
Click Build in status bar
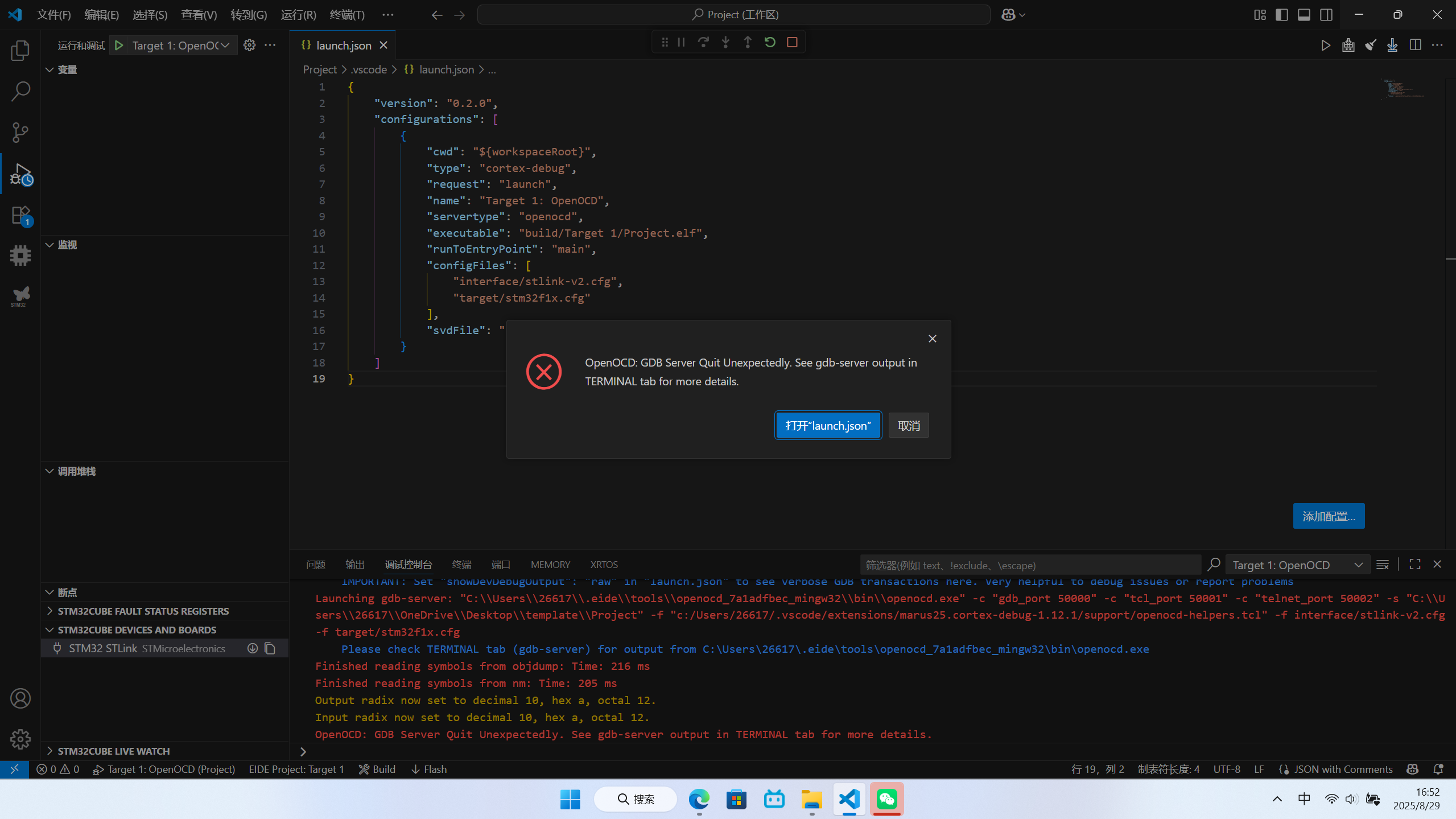coord(377,769)
